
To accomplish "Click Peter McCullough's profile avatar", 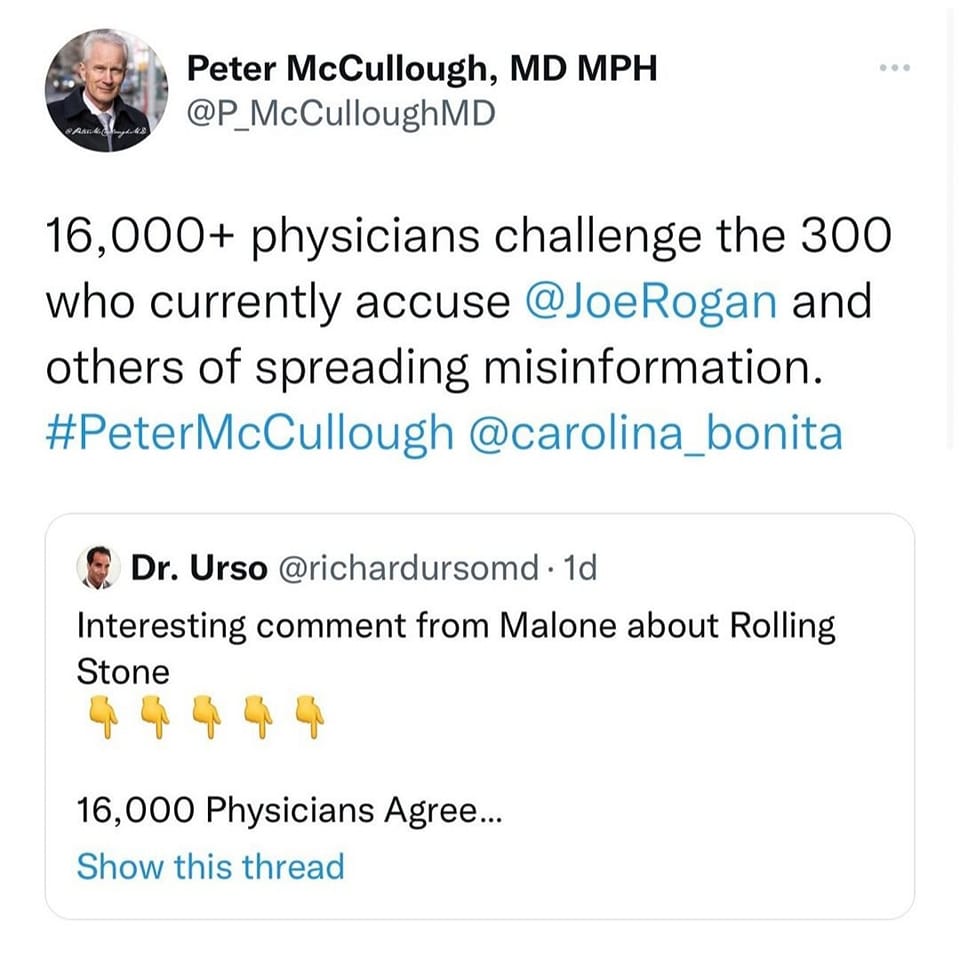I will click(107, 91).
